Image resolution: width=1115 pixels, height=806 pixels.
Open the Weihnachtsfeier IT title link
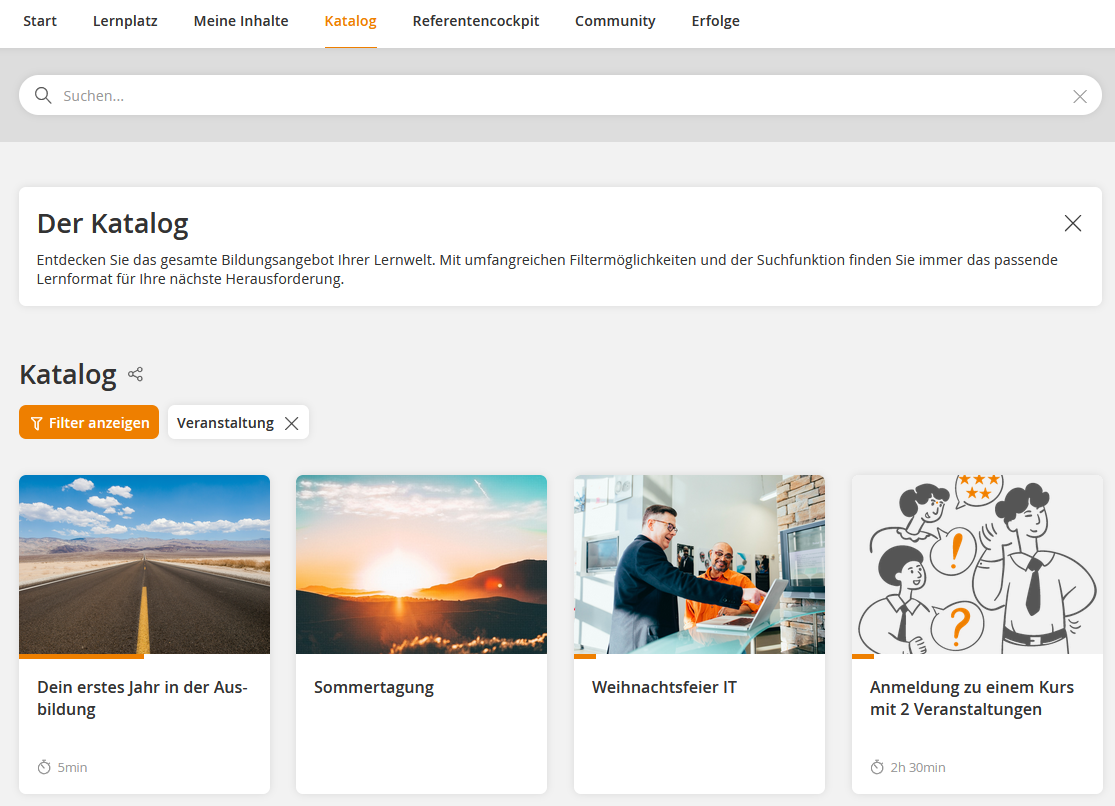(664, 687)
